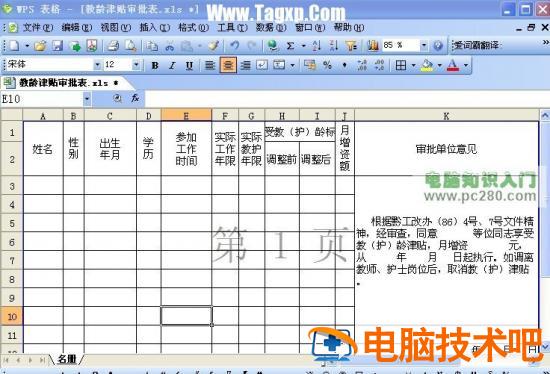
Task: Toggle Underline formatting
Action: coord(189,65)
